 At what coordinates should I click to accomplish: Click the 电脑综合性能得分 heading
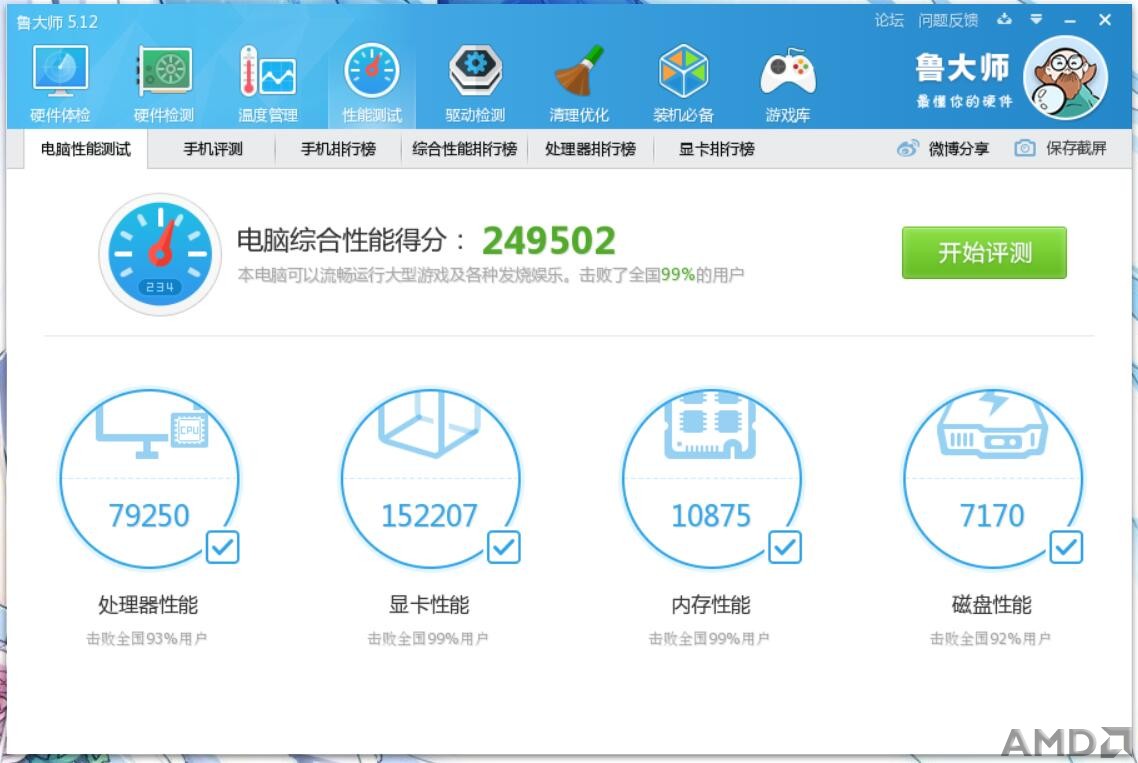(x=351, y=240)
